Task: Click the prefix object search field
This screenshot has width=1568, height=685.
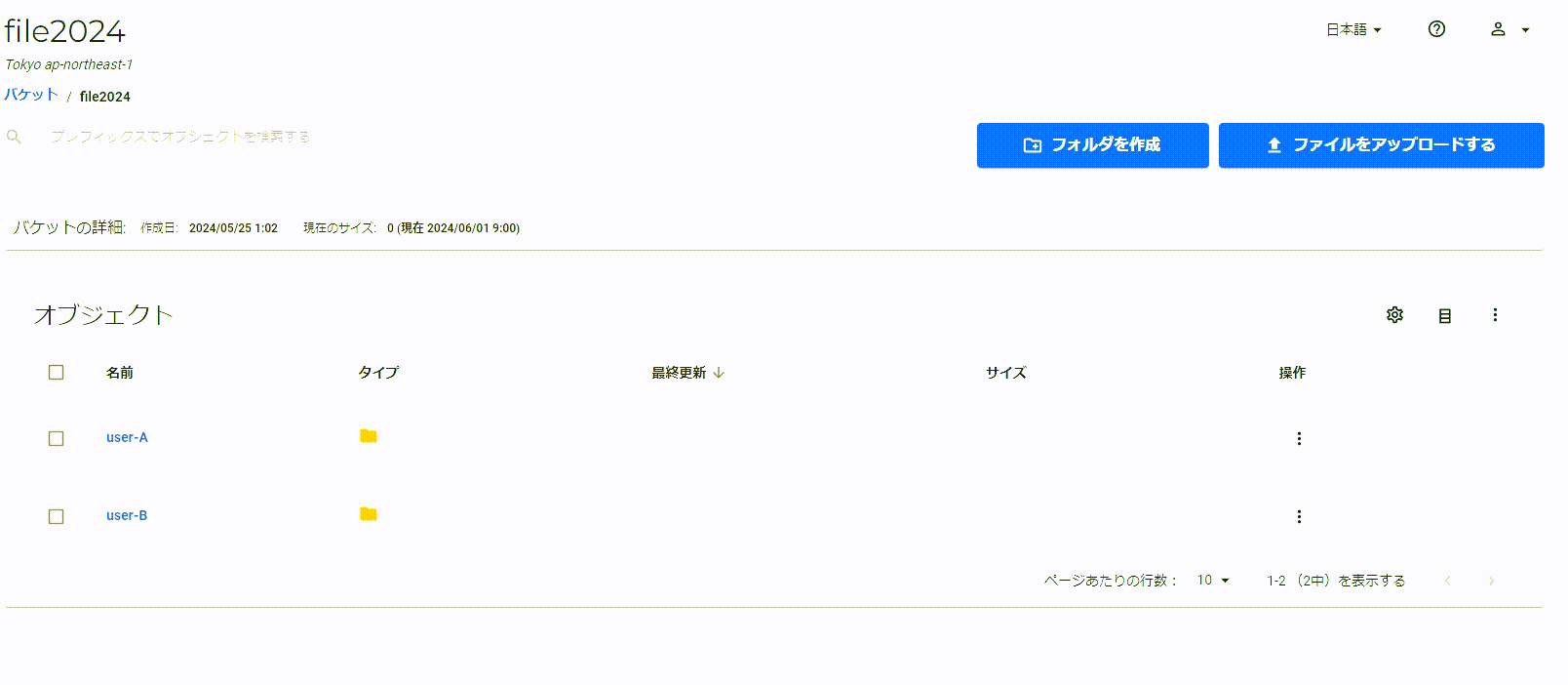Action: (x=180, y=137)
